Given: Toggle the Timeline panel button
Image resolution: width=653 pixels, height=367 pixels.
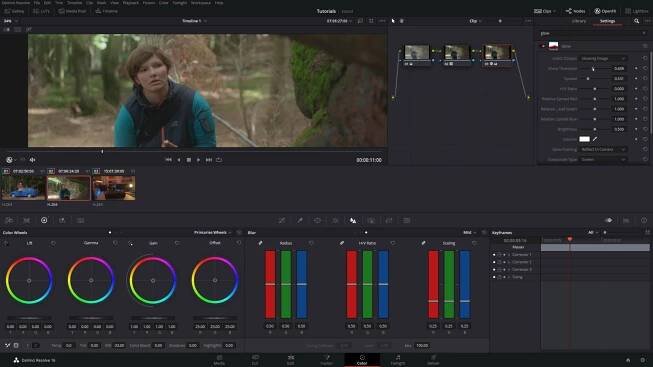Looking at the screenshot, I should pyautogui.click(x=107, y=11).
